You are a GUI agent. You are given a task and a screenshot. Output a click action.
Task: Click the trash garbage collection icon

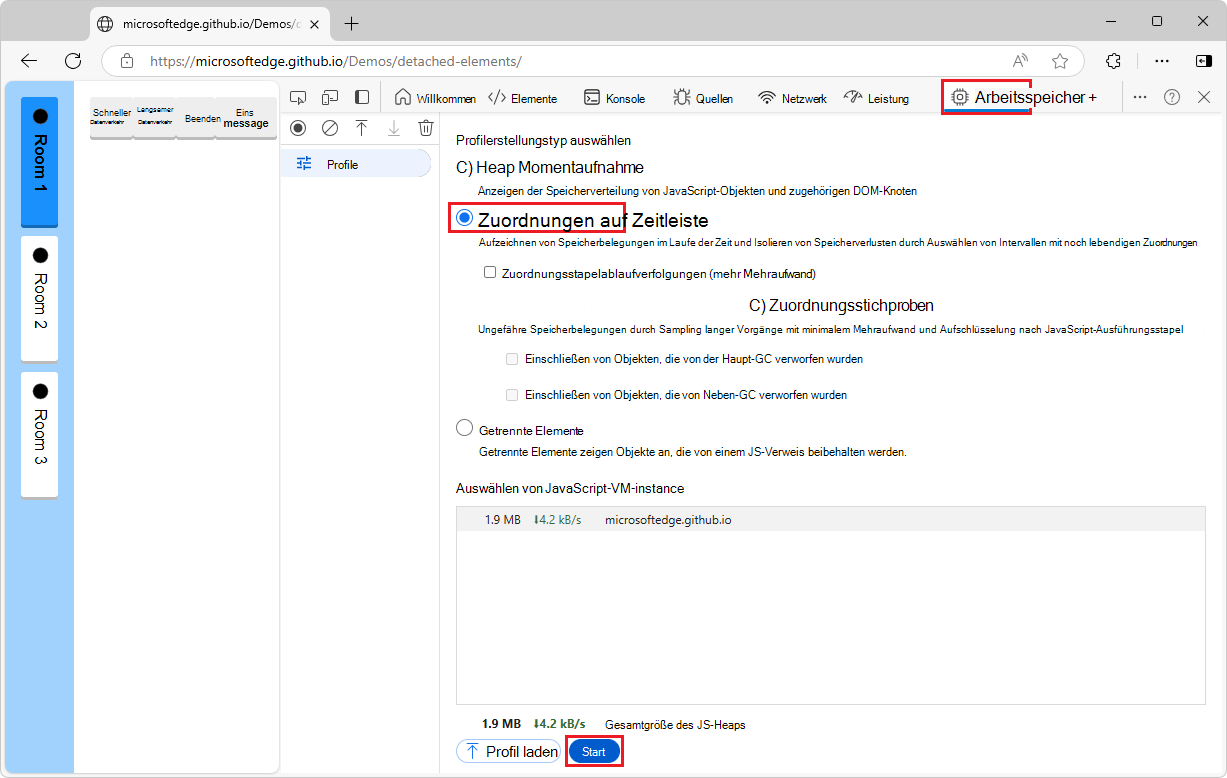(x=426, y=128)
